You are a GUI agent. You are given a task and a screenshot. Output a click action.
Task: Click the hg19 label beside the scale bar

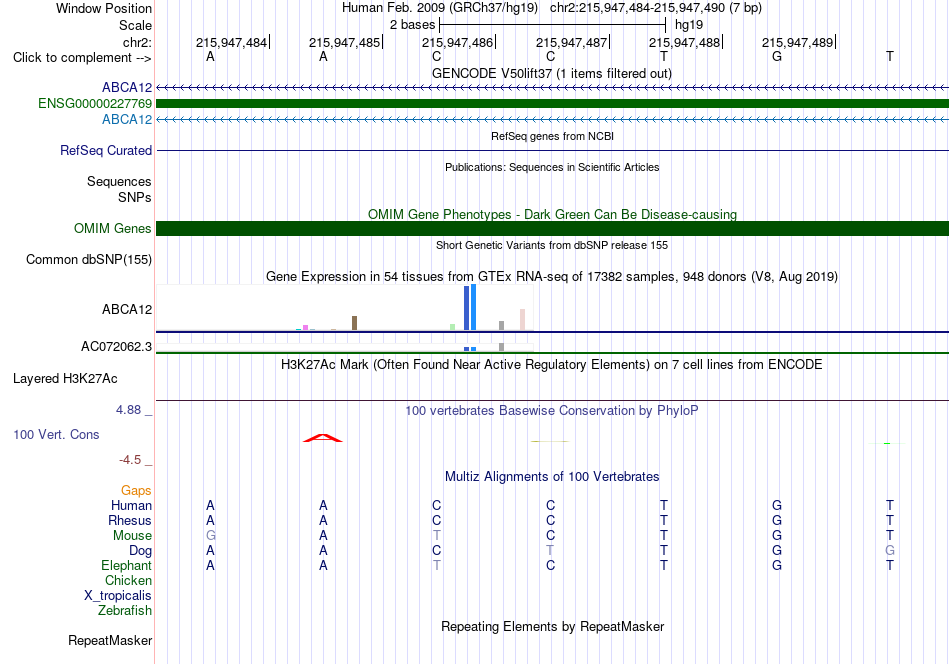click(689, 25)
